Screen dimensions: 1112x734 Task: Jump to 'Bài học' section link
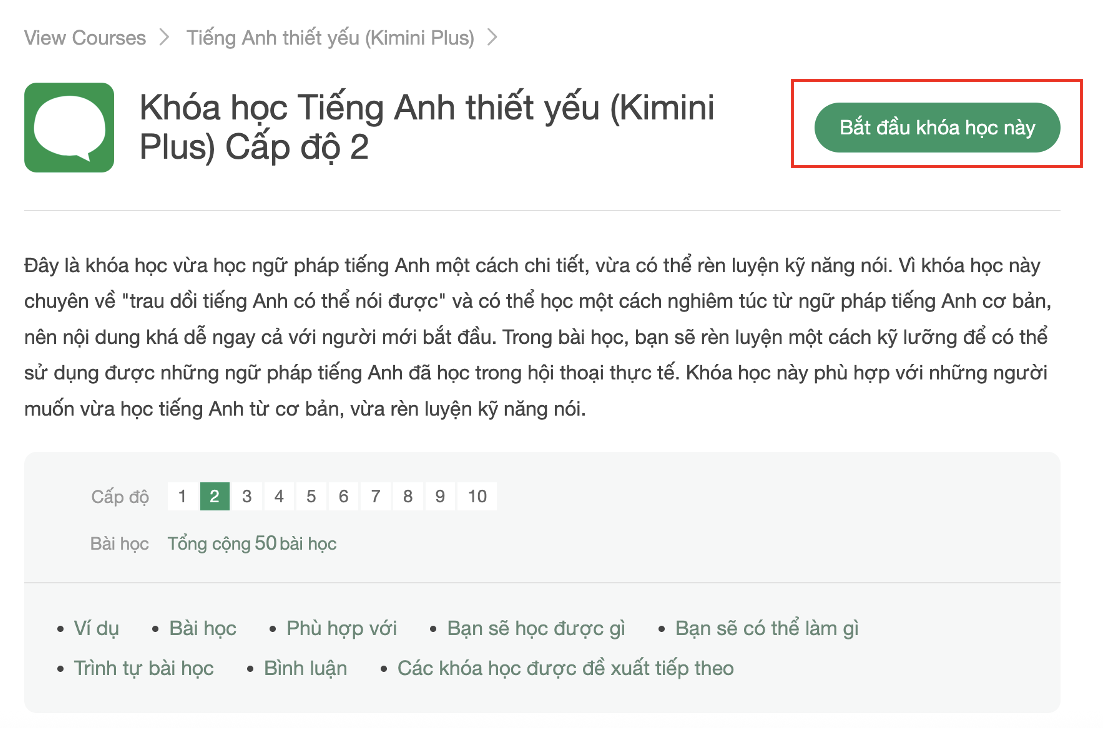[203, 629]
